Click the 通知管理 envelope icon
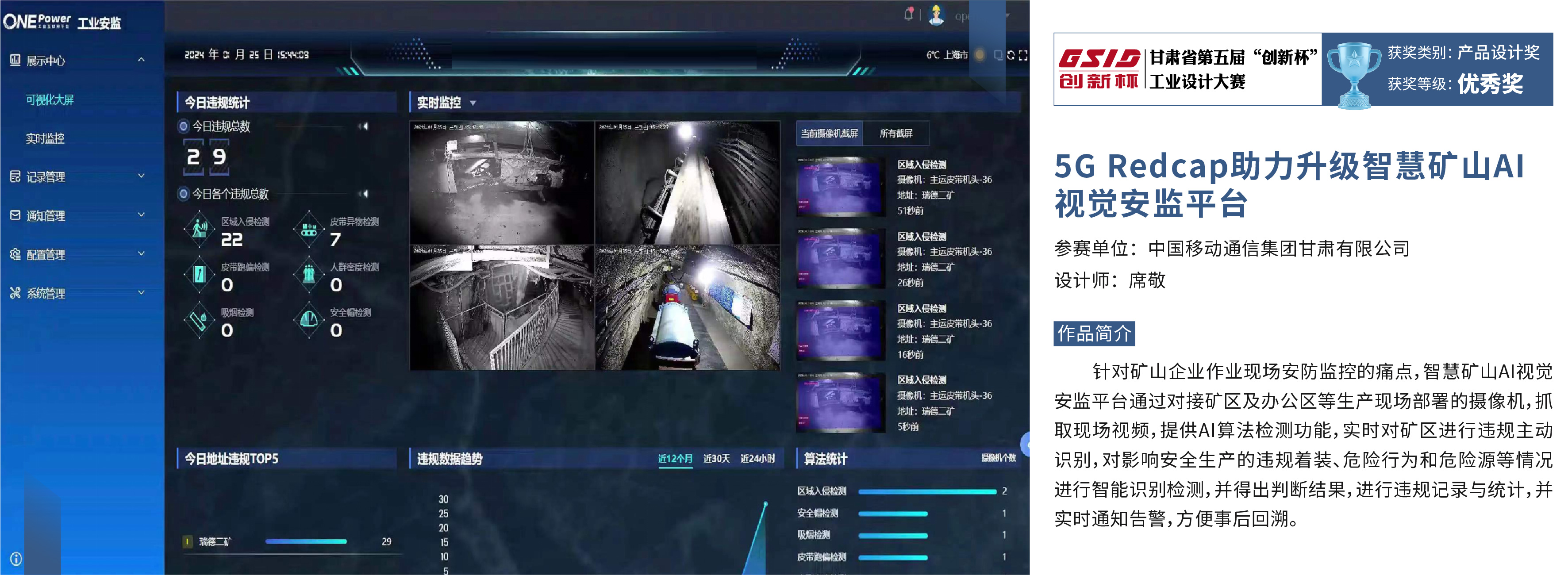The width and height of the screenshot is (1568, 575). tap(15, 215)
